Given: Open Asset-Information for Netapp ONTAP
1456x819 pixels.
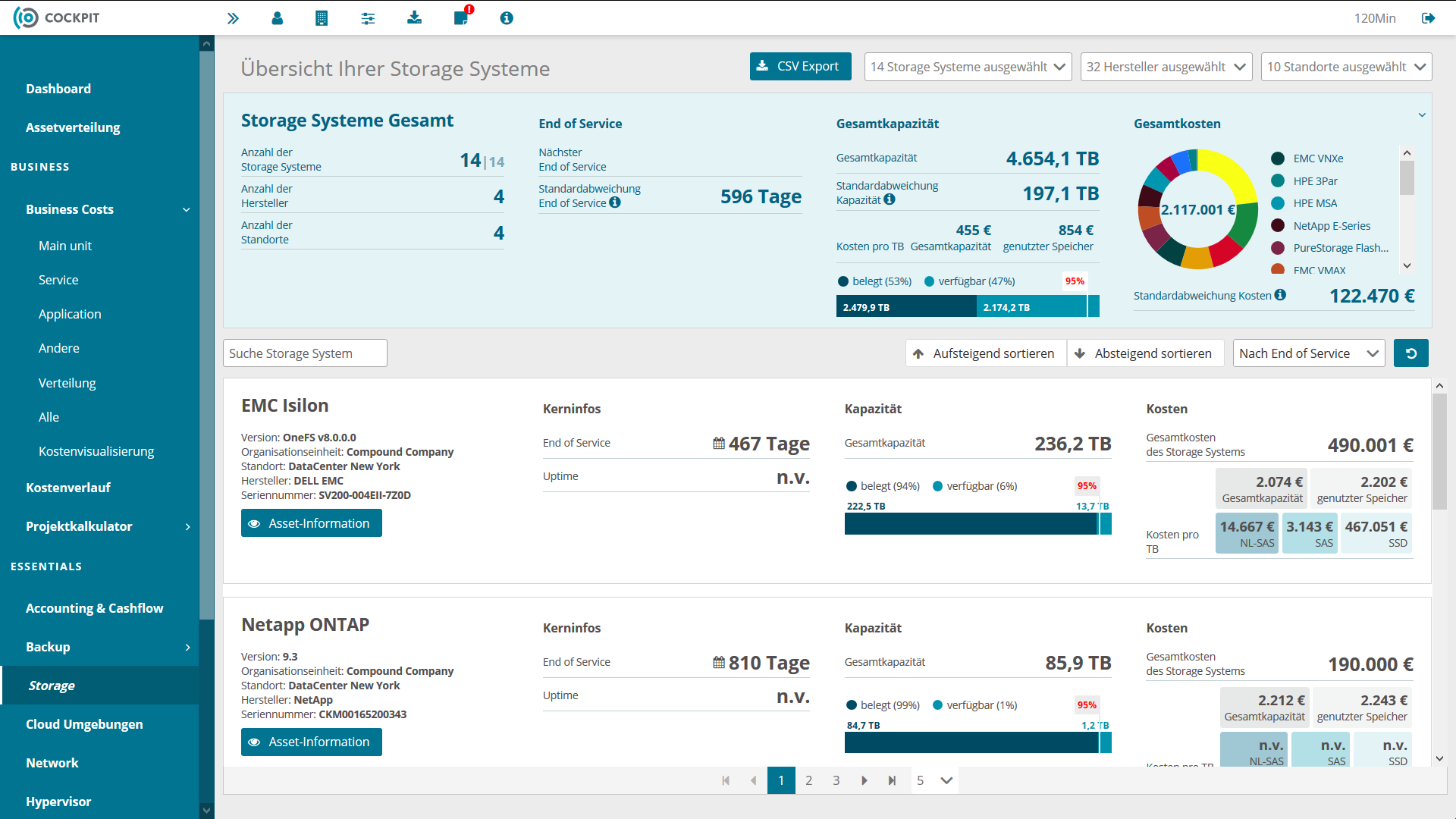Looking at the screenshot, I should coord(311,742).
